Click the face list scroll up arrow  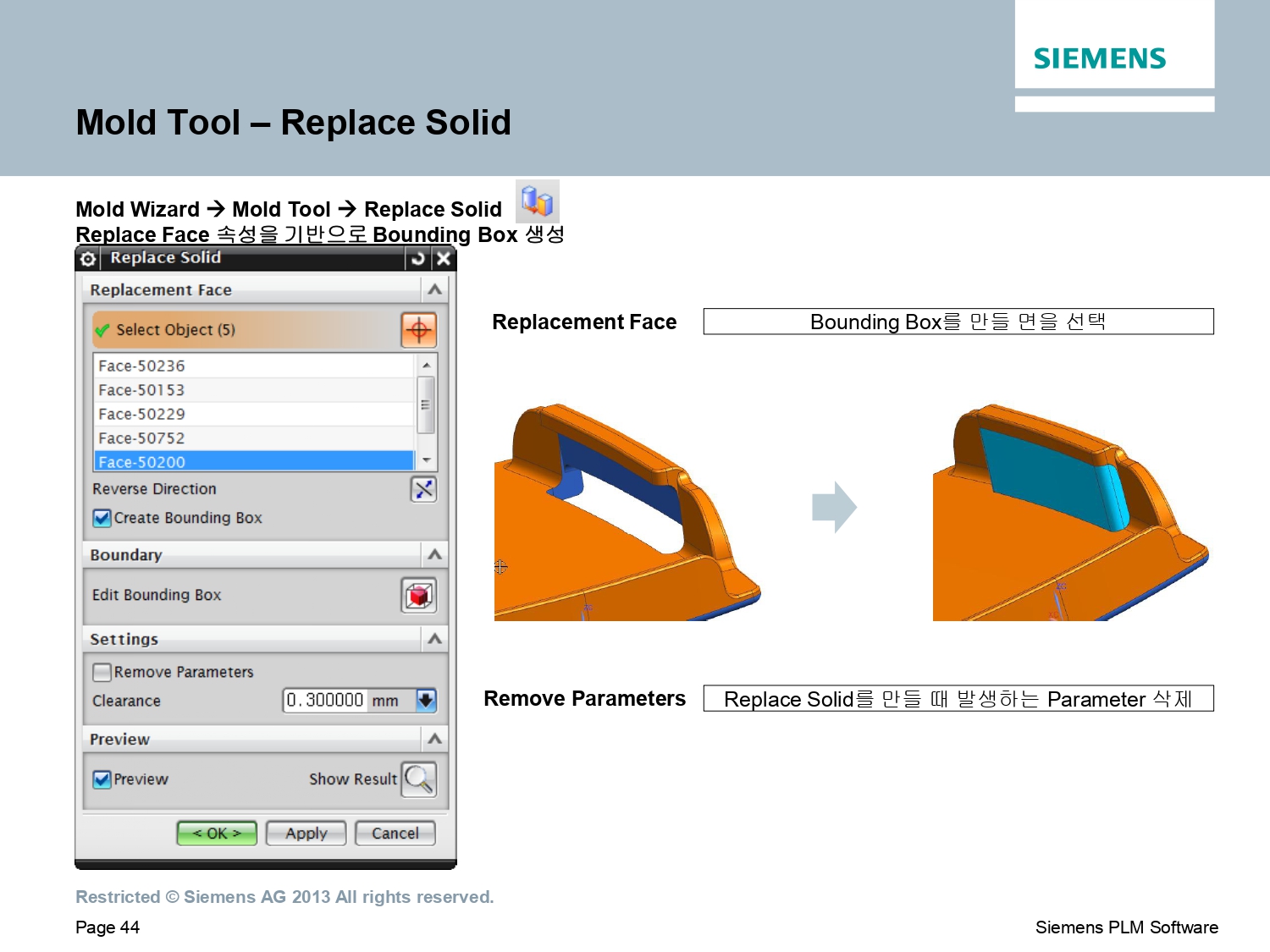click(x=427, y=365)
